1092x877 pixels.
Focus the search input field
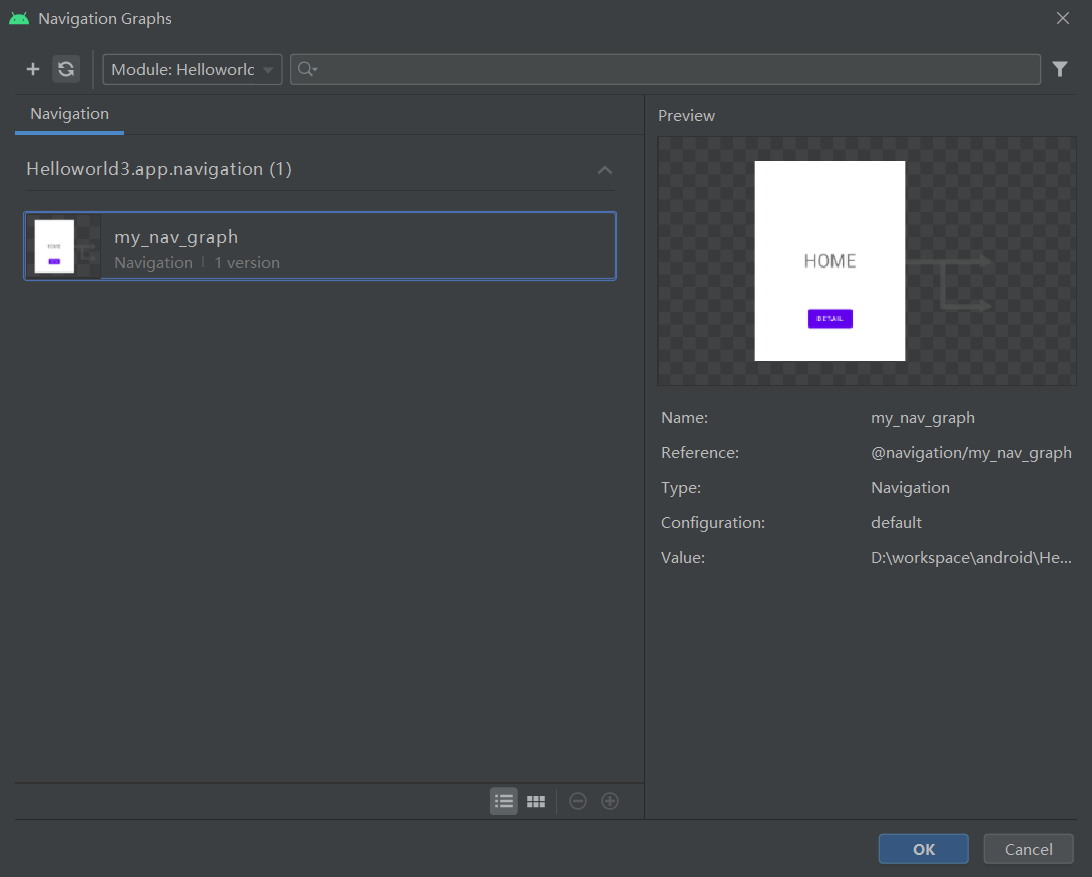tap(665, 70)
